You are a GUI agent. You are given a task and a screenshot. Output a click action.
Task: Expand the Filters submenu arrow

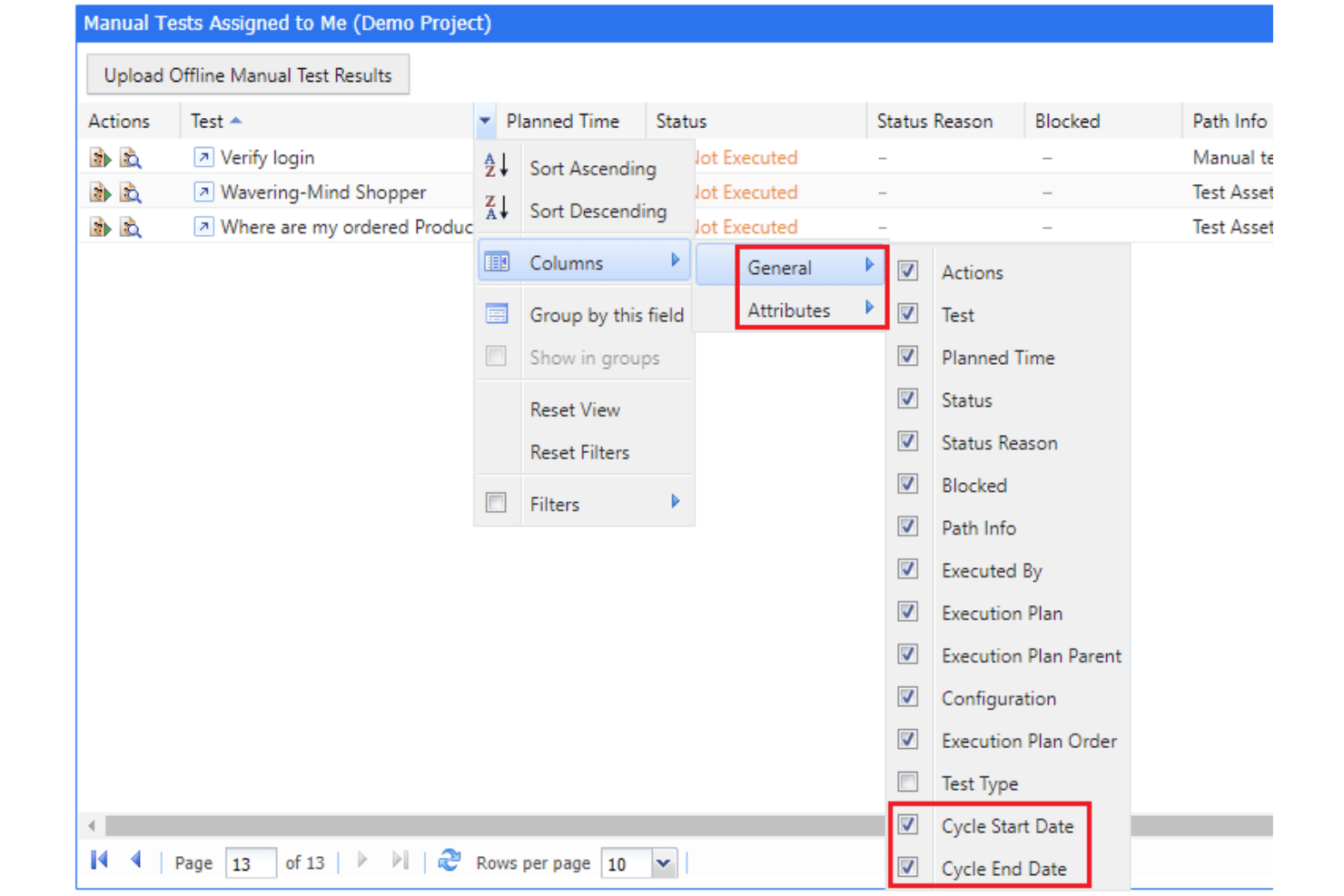coord(675,502)
